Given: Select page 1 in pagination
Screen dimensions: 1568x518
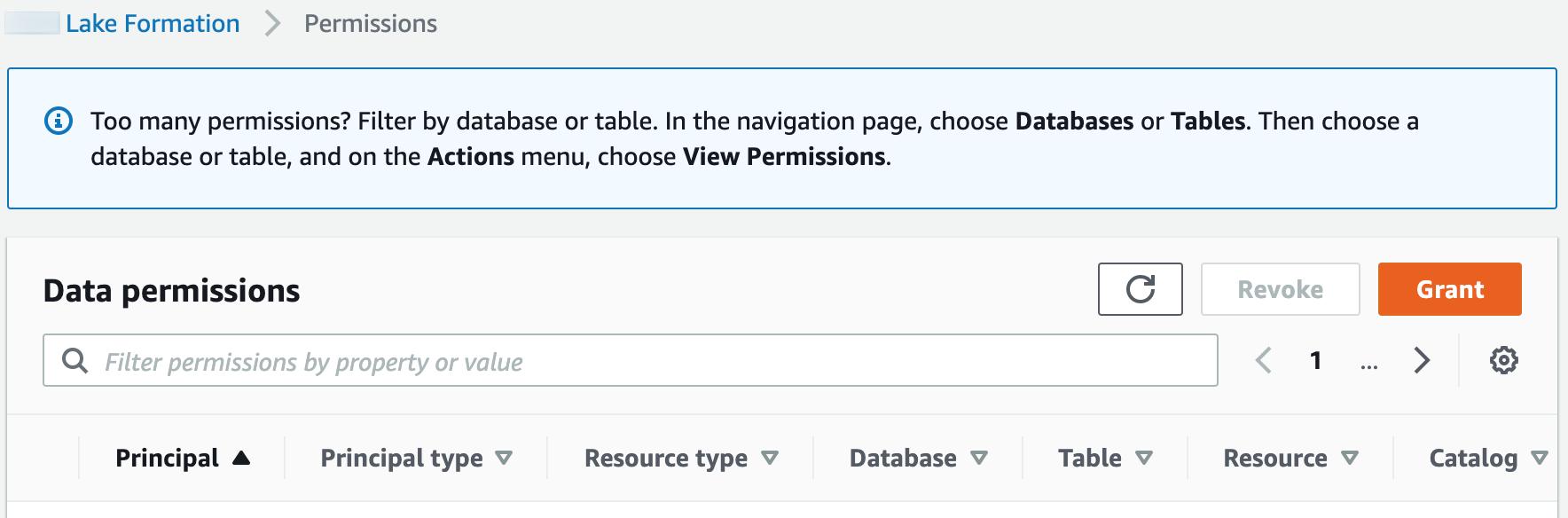Looking at the screenshot, I should click(x=1315, y=360).
